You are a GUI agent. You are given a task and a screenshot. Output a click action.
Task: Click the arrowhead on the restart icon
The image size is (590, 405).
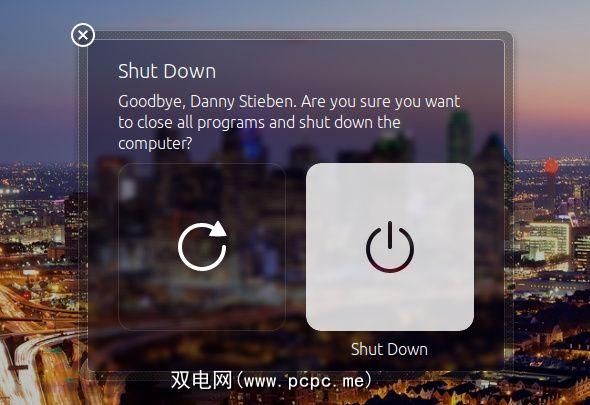pos(218,228)
